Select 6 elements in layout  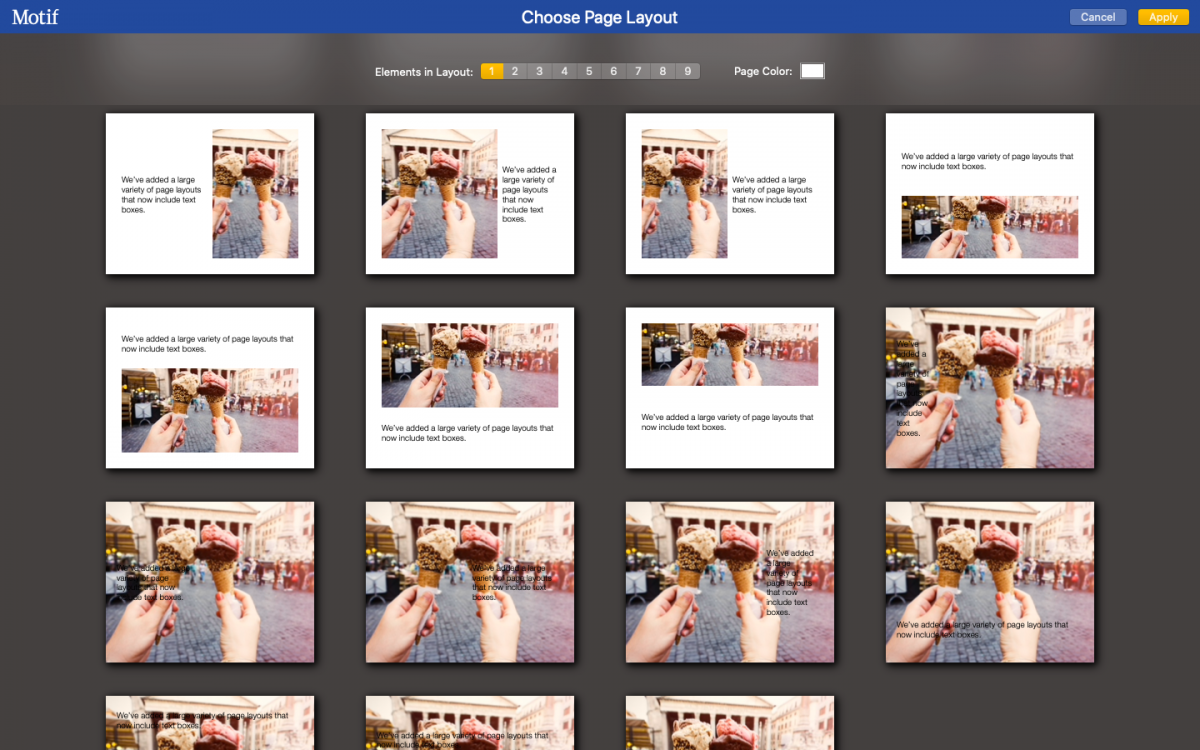613,71
